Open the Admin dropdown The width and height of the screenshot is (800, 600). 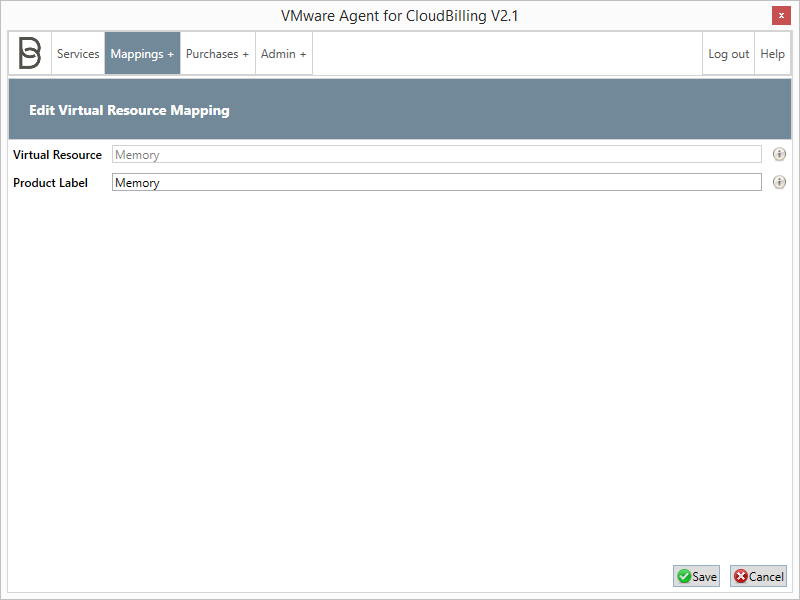(283, 53)
